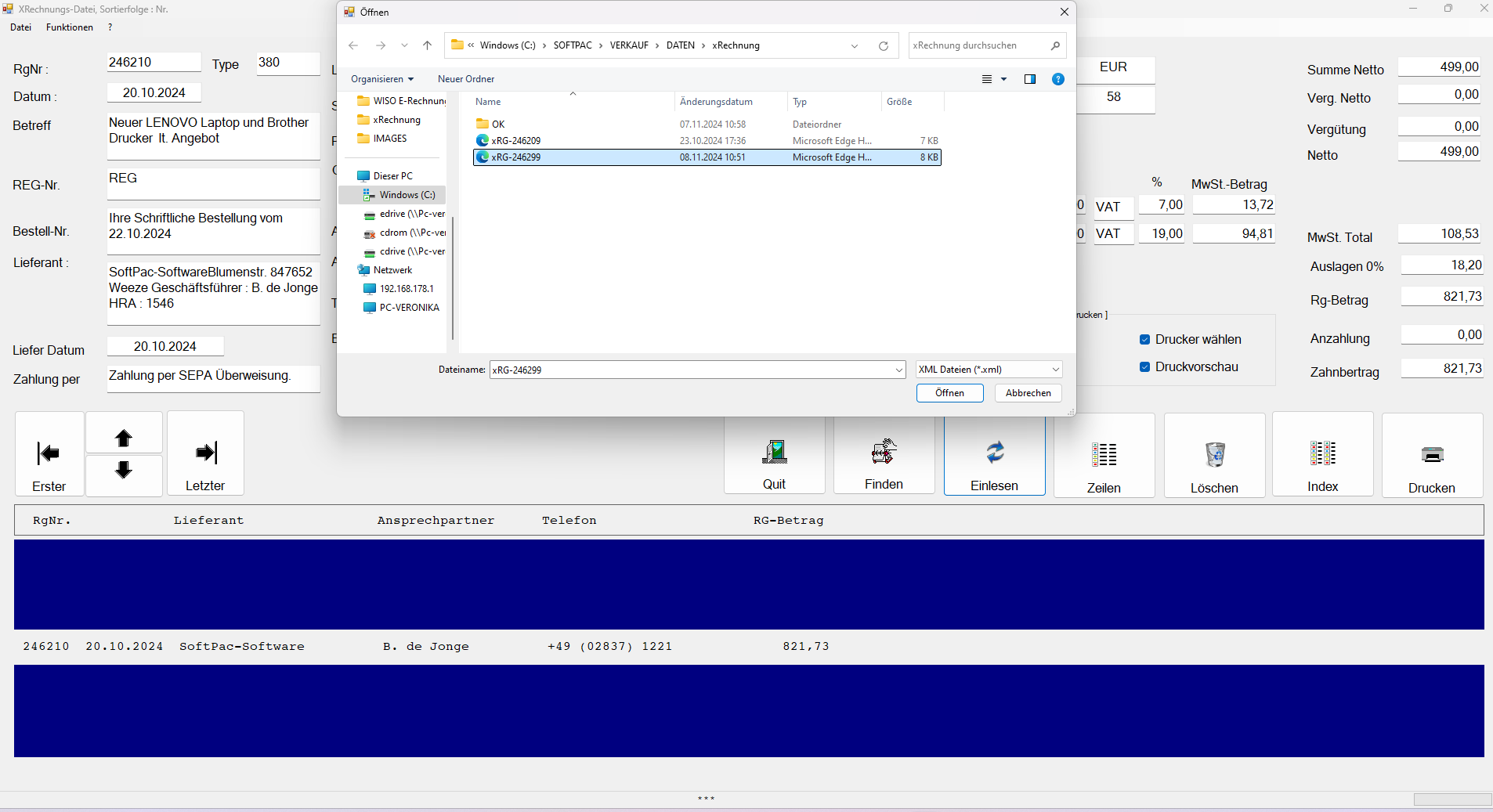Open recent locations dropdown arrow
Image resolution: width=1493 pixels, height=812 pixels.
(404, 45)
